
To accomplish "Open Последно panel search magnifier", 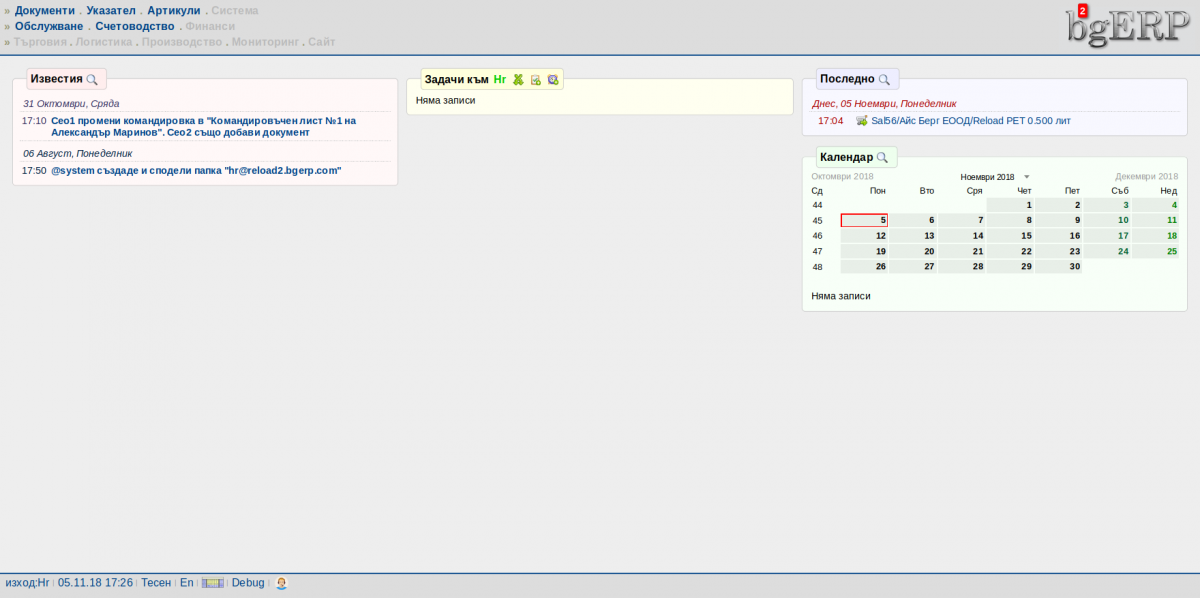I will coord(884,79).
